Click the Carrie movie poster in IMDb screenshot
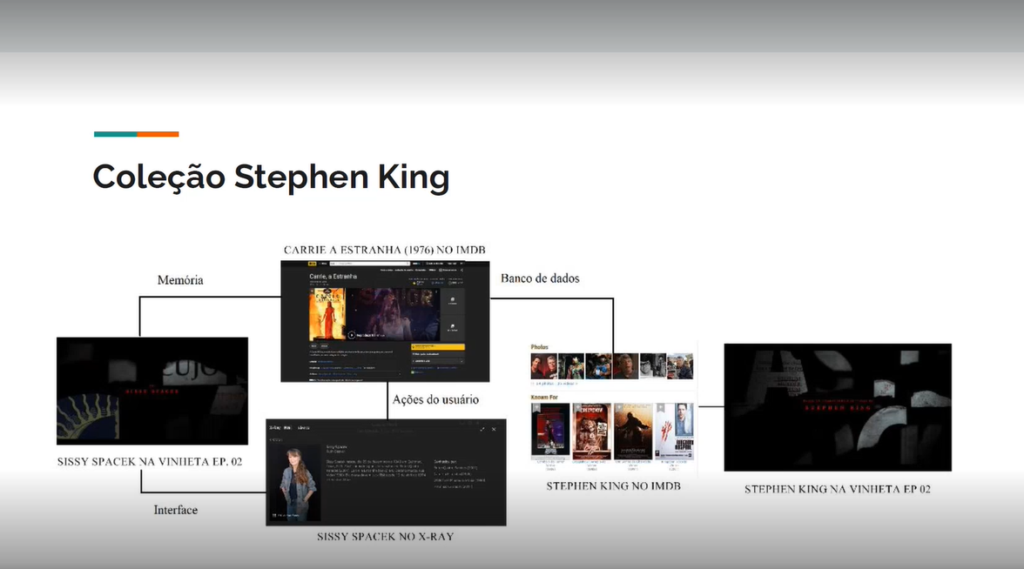The height and width of the screenshot is (569, 1024). (x=327, y=314)
